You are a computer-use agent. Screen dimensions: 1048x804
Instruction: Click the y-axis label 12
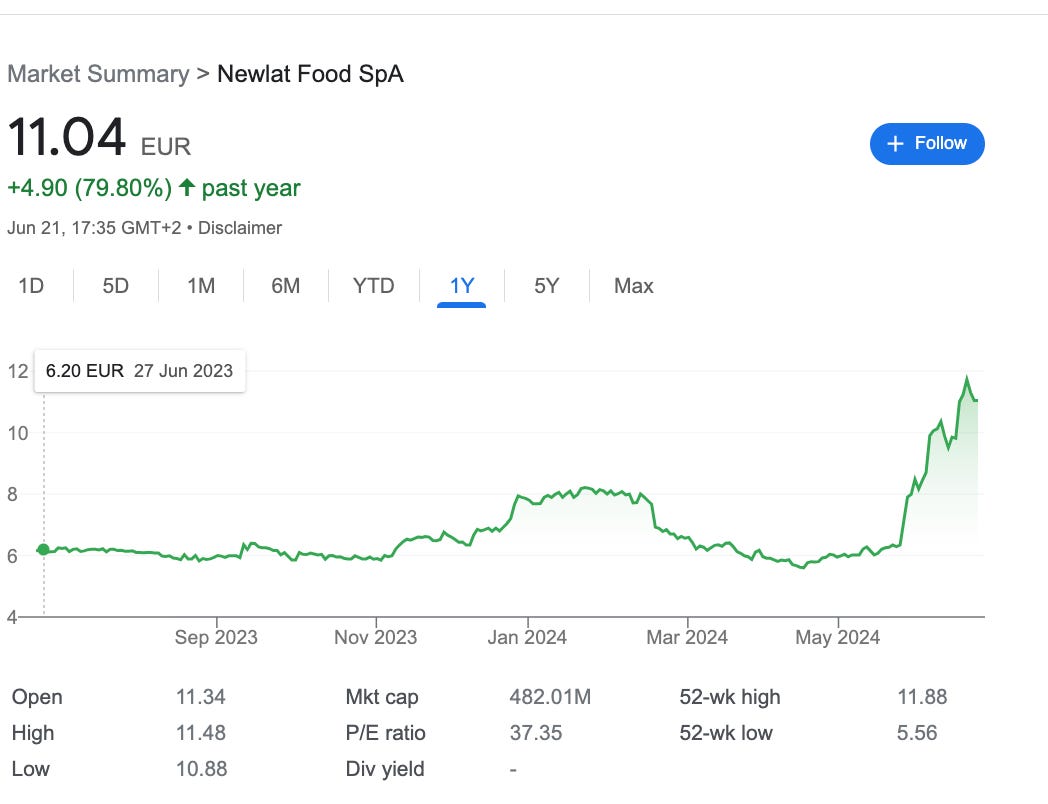tap(18, 372)
